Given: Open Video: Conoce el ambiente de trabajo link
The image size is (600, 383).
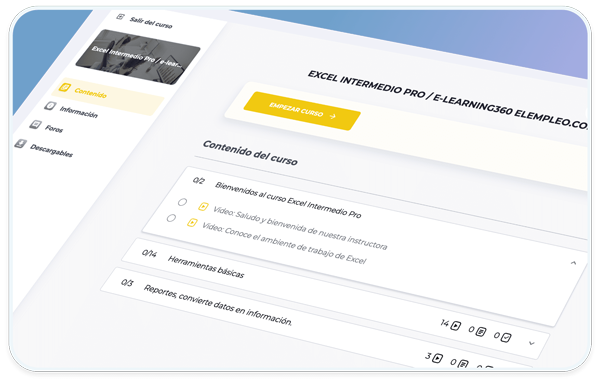Looking at the screenshot, I should click(x=284, y=243).
